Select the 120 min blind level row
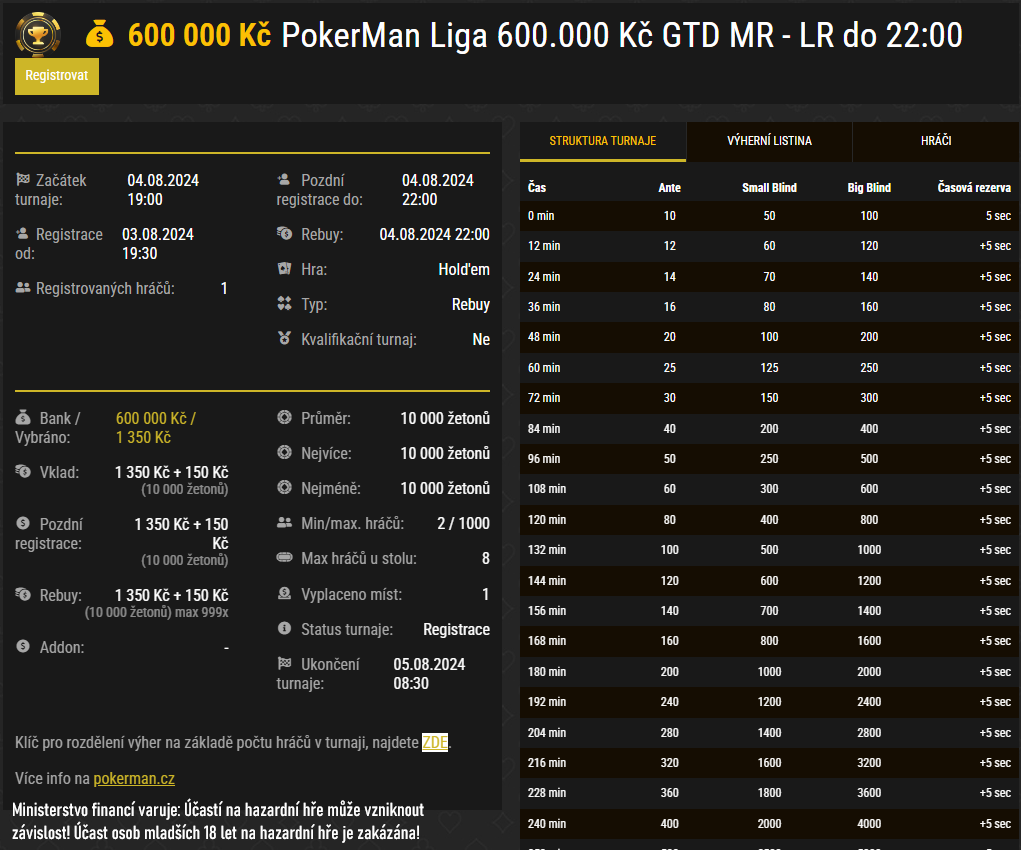1021x850 pixels. pyautogui.click(x=770, y=520)
